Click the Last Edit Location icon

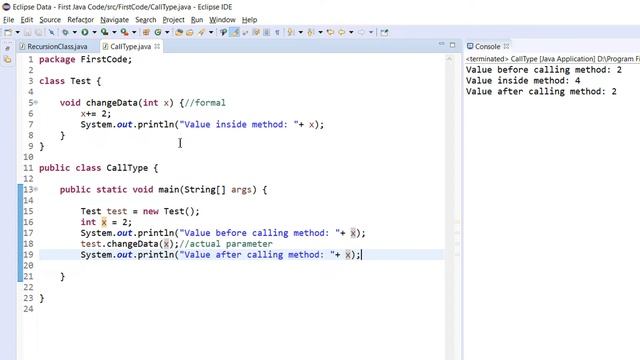coord(331,32)
